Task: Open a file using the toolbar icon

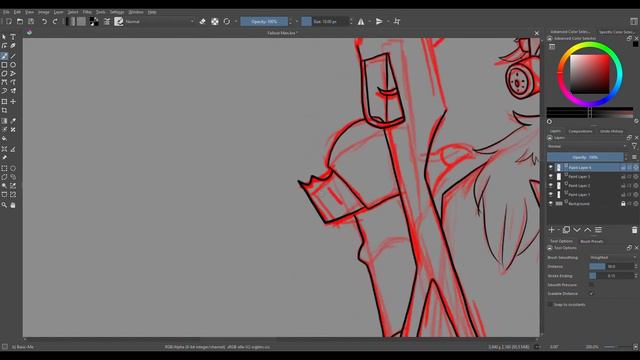Action: 20,21
